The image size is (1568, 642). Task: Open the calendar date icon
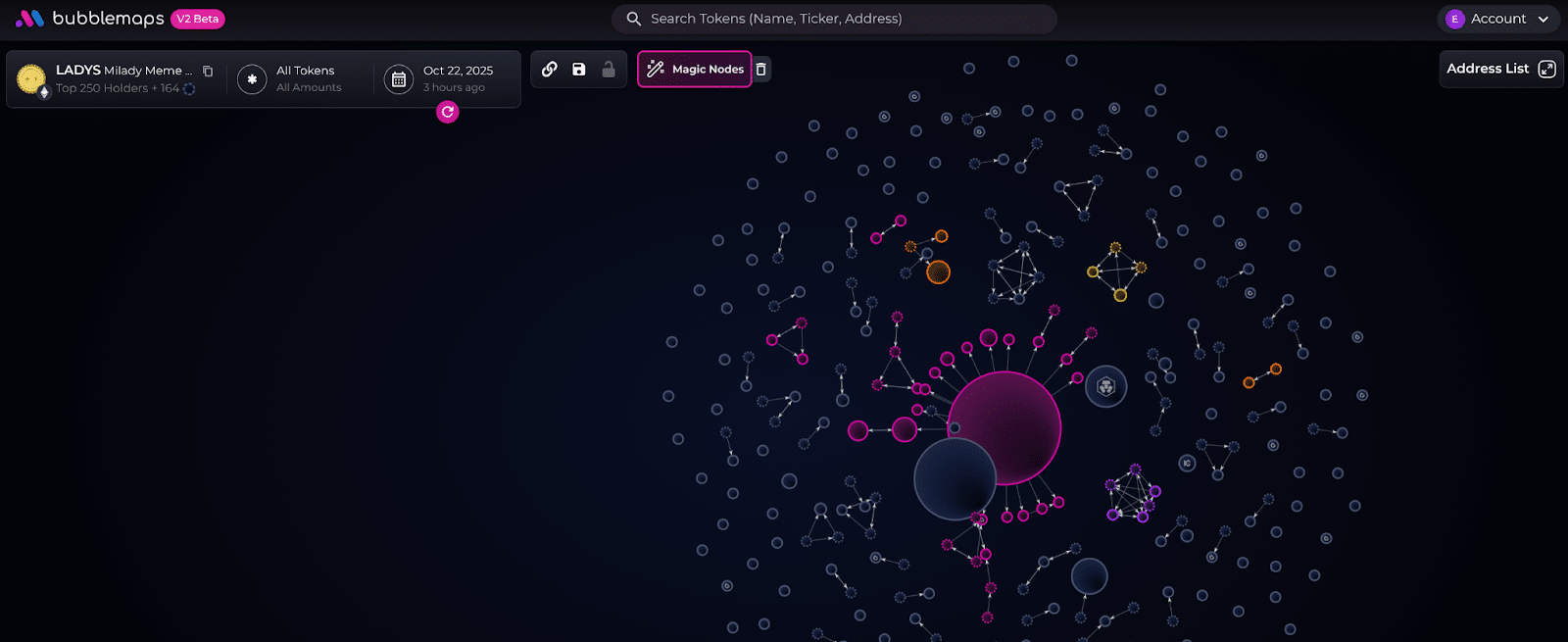coord(399,79)
